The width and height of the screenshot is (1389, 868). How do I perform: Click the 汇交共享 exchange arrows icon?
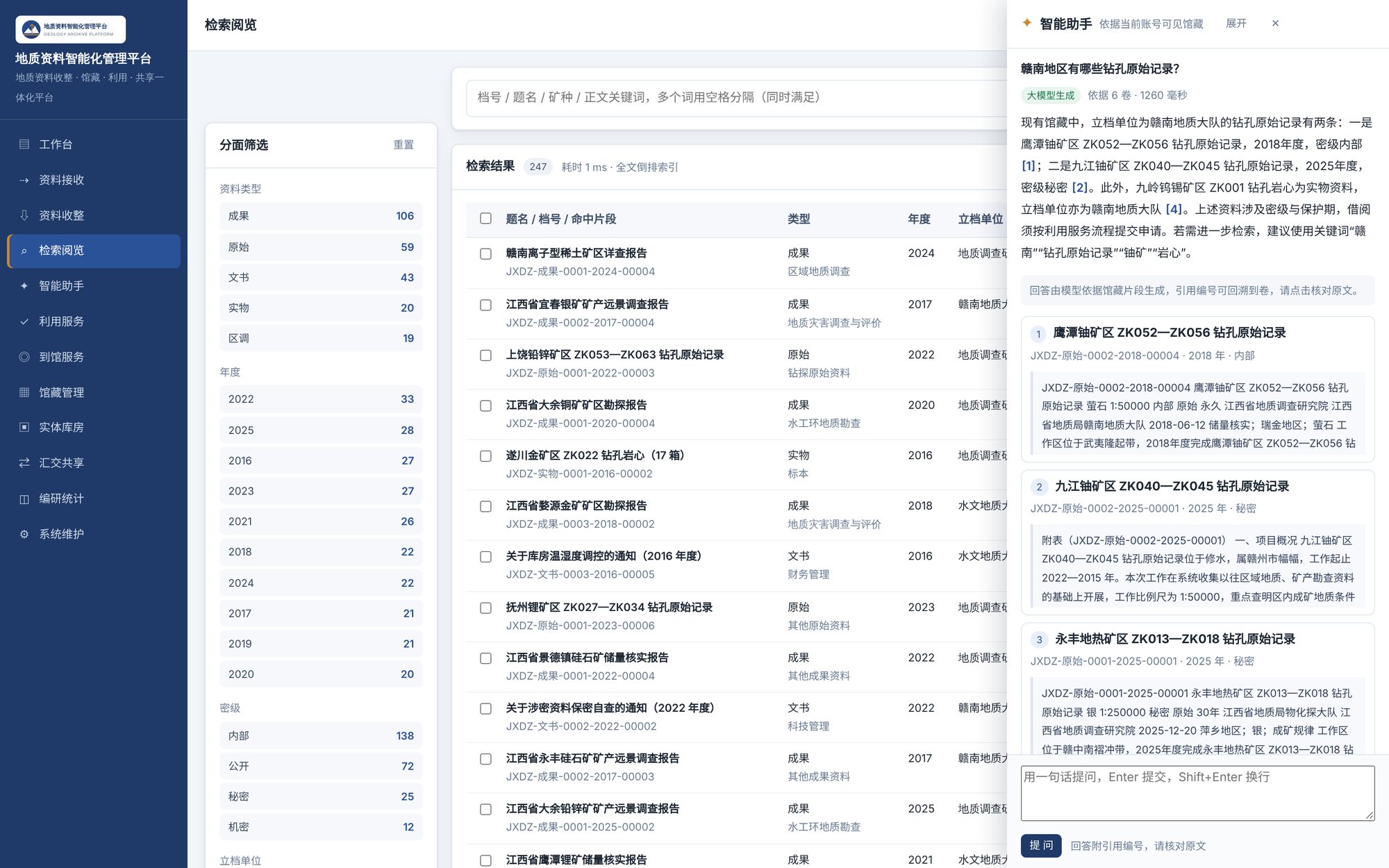tap(24, 462)
